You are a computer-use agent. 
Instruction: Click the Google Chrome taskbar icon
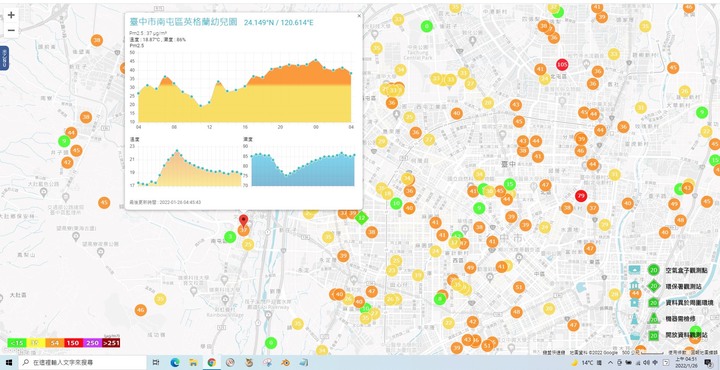(212, 362)
